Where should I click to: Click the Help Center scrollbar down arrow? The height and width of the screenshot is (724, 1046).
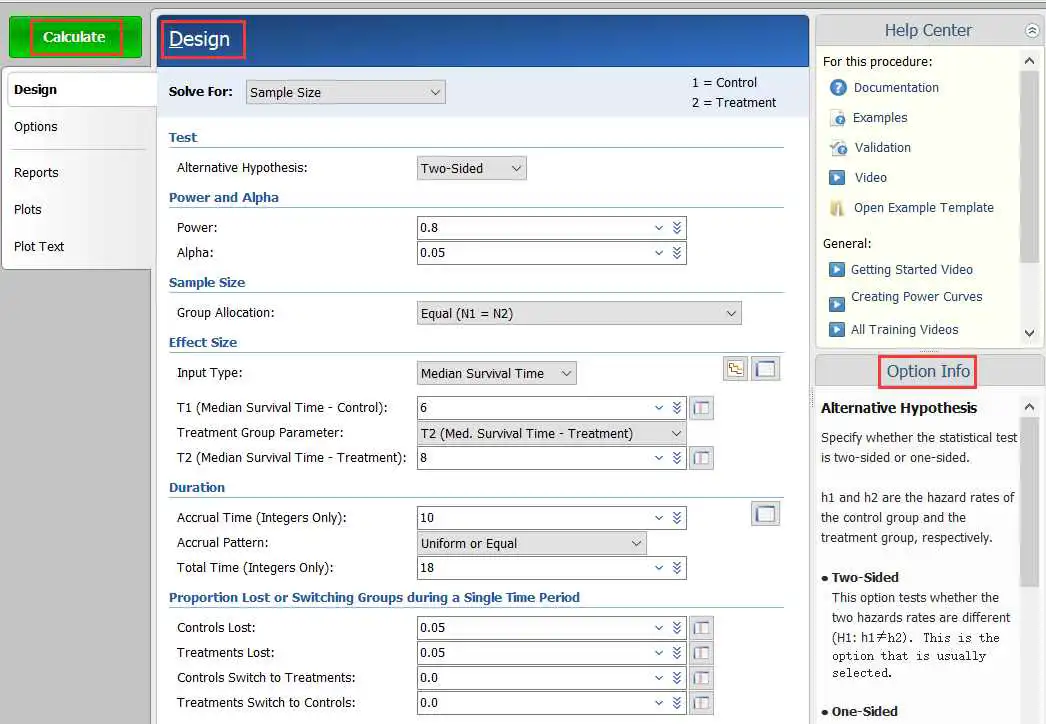point(1029,333)
